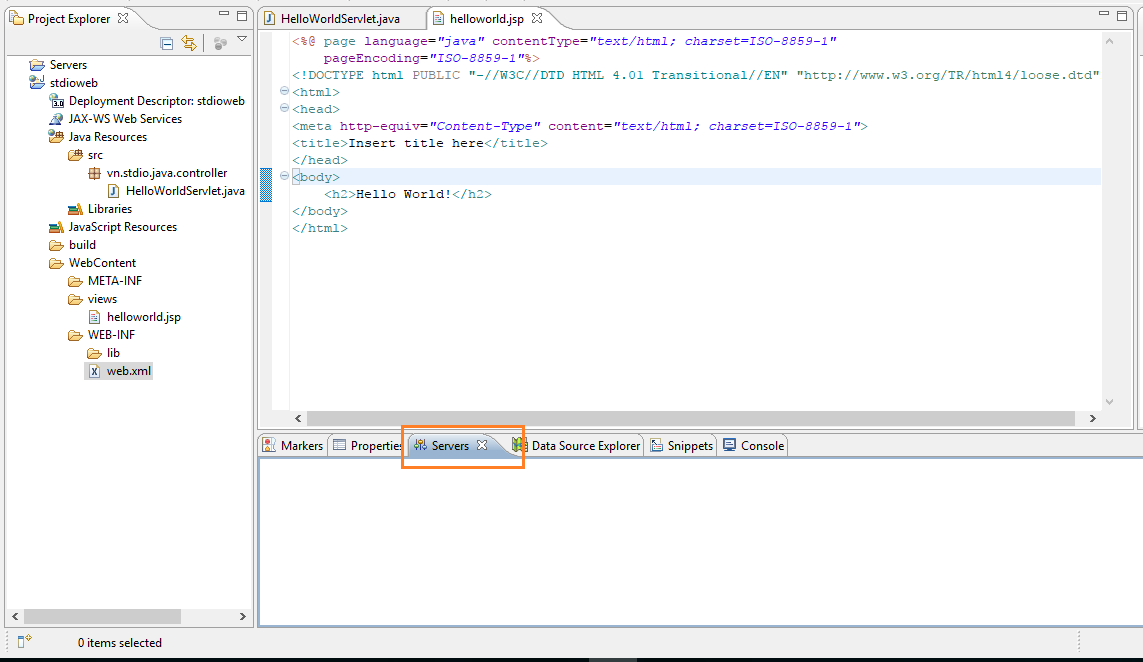
Task: Click Project Explorer scroll left arrow
Action: pyautogui.click(x=15, y=617)
